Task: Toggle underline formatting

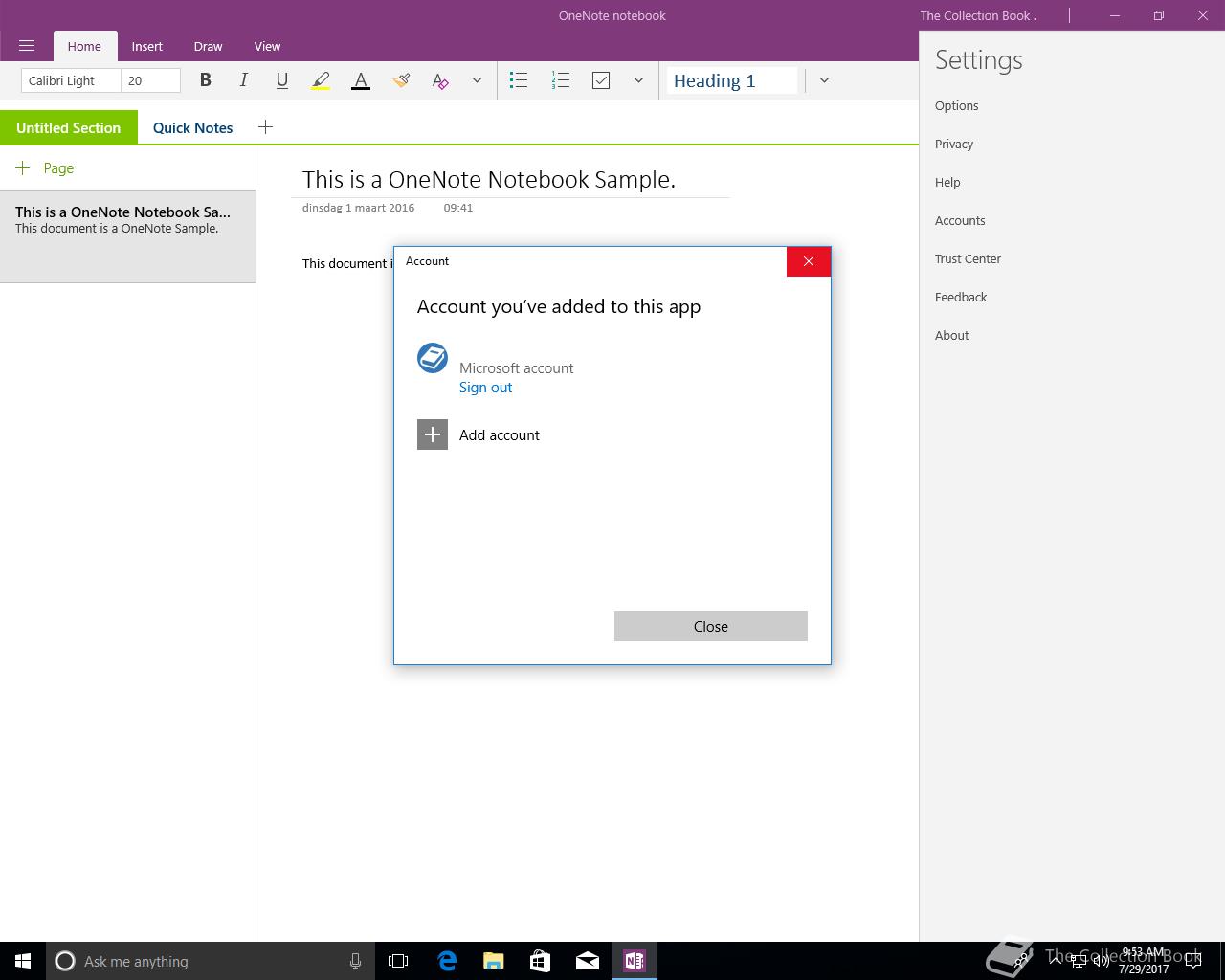Action: pos(281,80)
